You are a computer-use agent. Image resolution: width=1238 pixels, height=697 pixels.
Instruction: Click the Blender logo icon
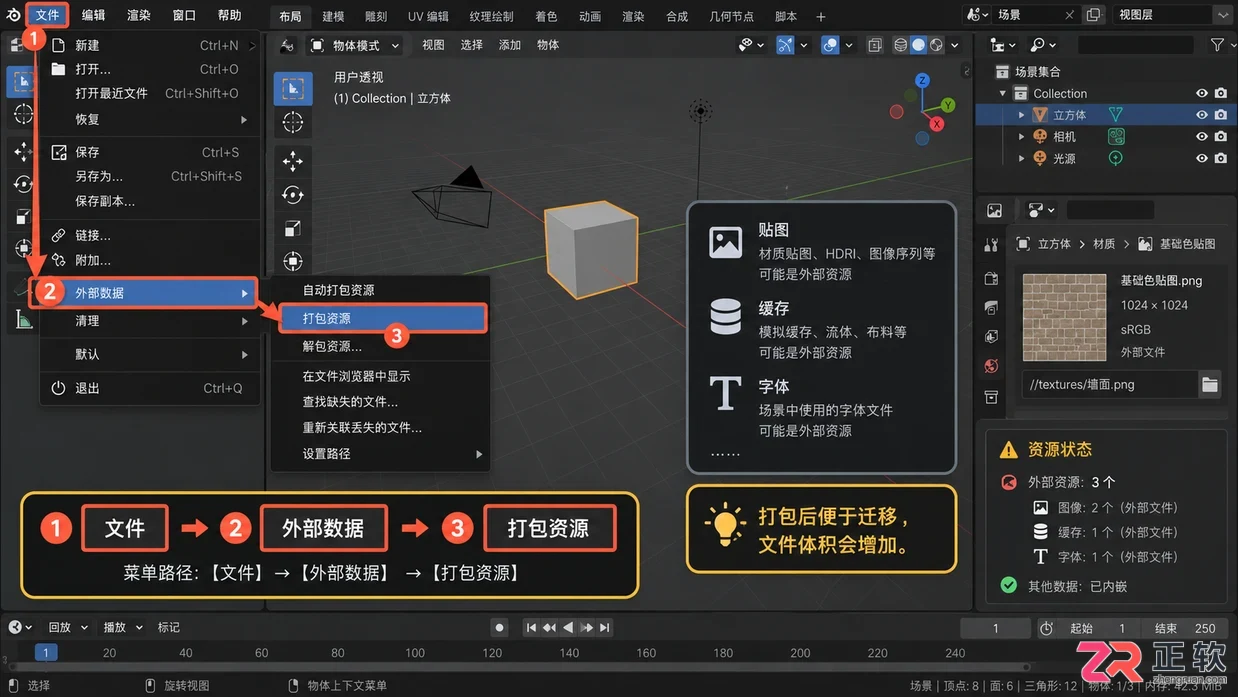(13, 15)
